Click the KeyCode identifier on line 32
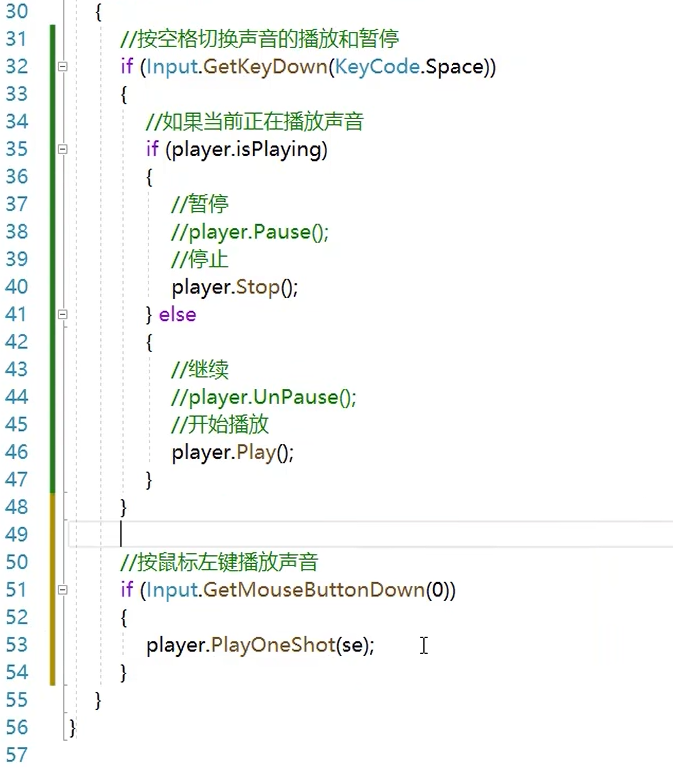Viewport: 673px width, 771px height. click(x=377, y=66)
